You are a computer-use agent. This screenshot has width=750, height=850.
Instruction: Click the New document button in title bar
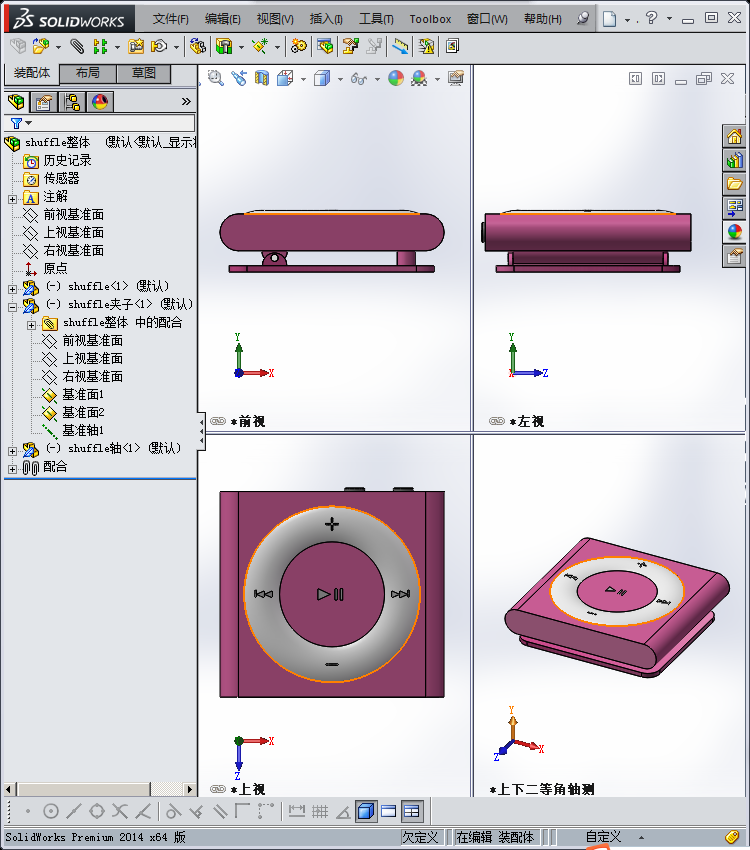click(610, 19)
